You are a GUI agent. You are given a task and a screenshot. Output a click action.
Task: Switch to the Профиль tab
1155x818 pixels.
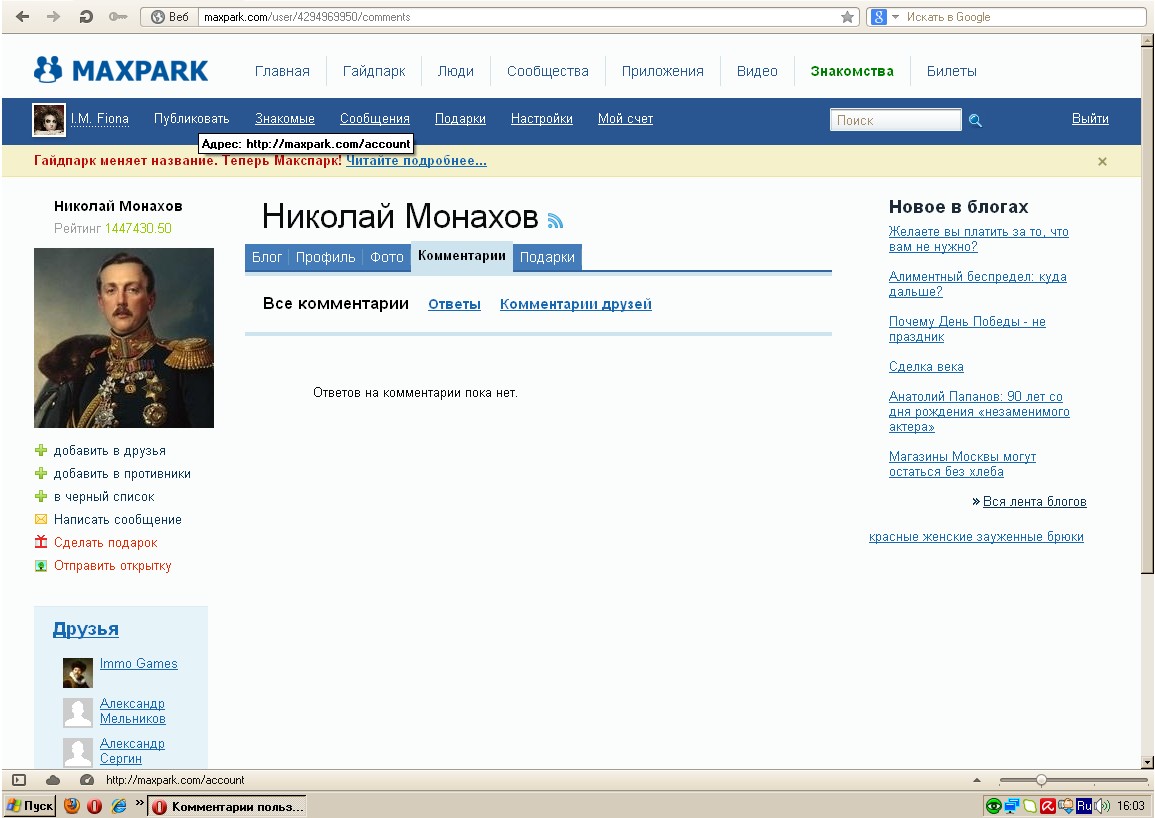(x=325, y=257)
